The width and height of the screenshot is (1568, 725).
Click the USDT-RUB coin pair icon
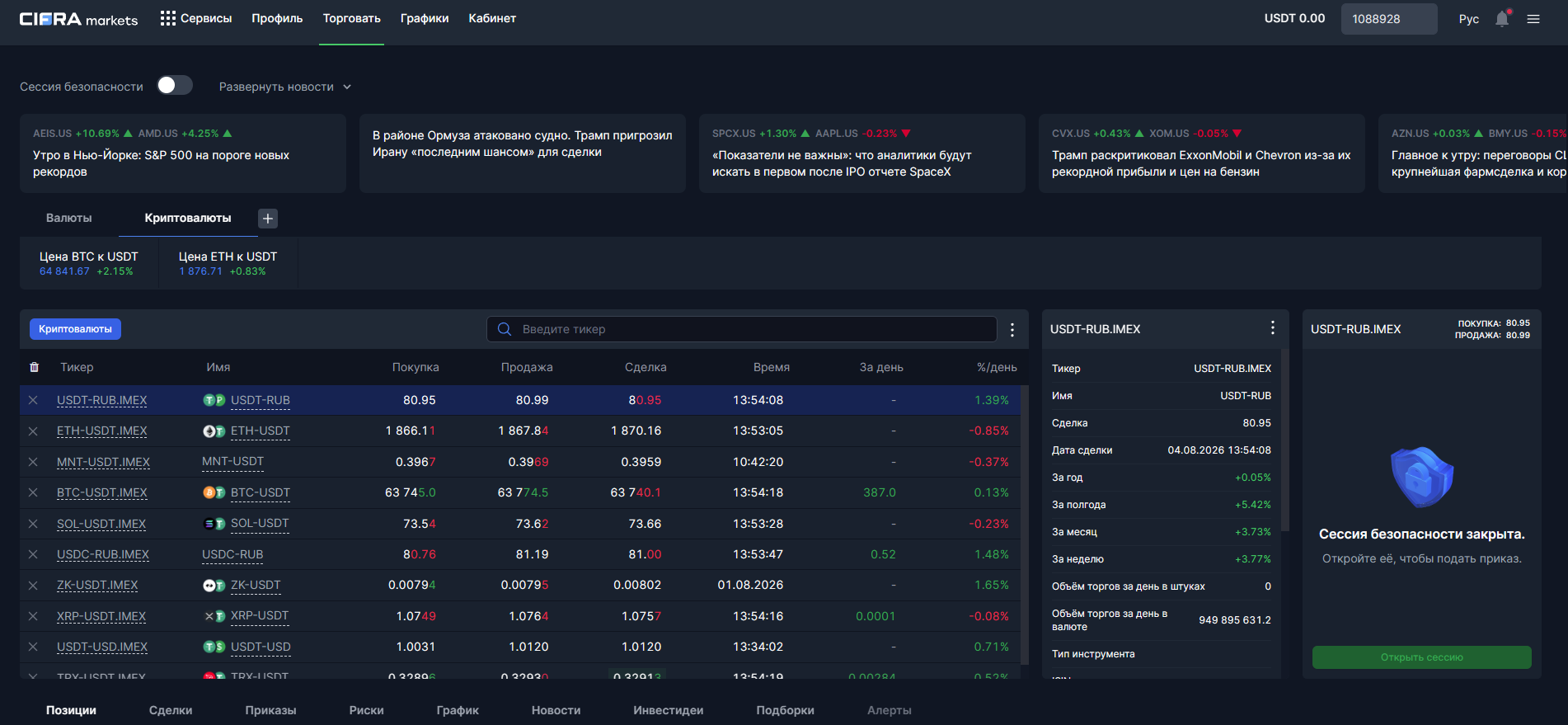tap(214, 400)
